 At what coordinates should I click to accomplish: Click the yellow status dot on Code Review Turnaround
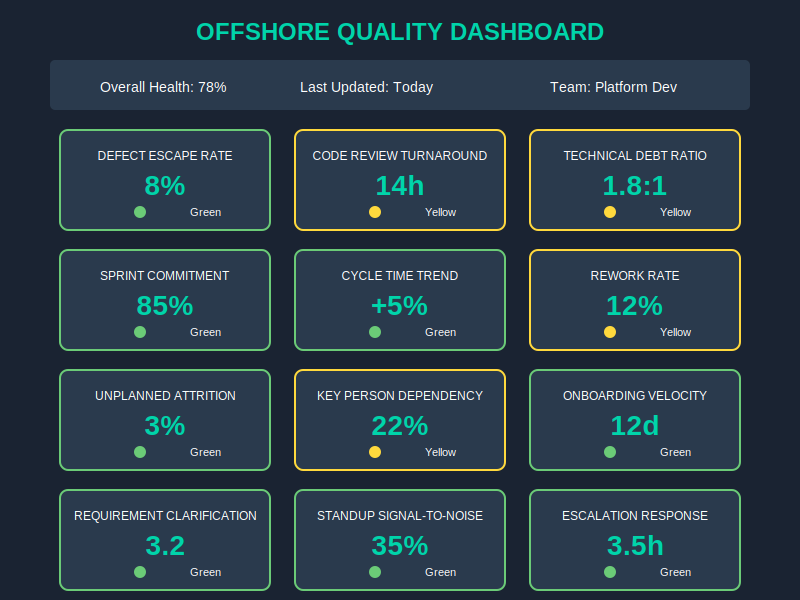pos(375,212)
